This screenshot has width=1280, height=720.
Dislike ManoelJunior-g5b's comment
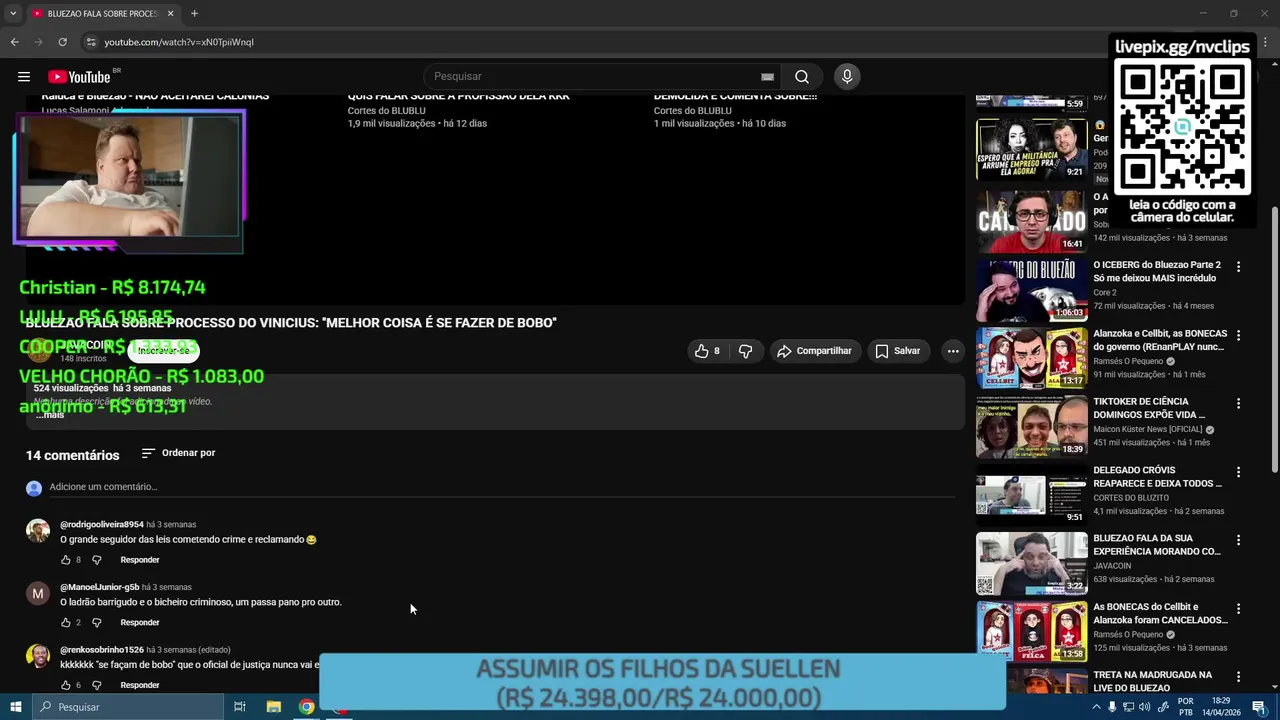coord(97,623)
